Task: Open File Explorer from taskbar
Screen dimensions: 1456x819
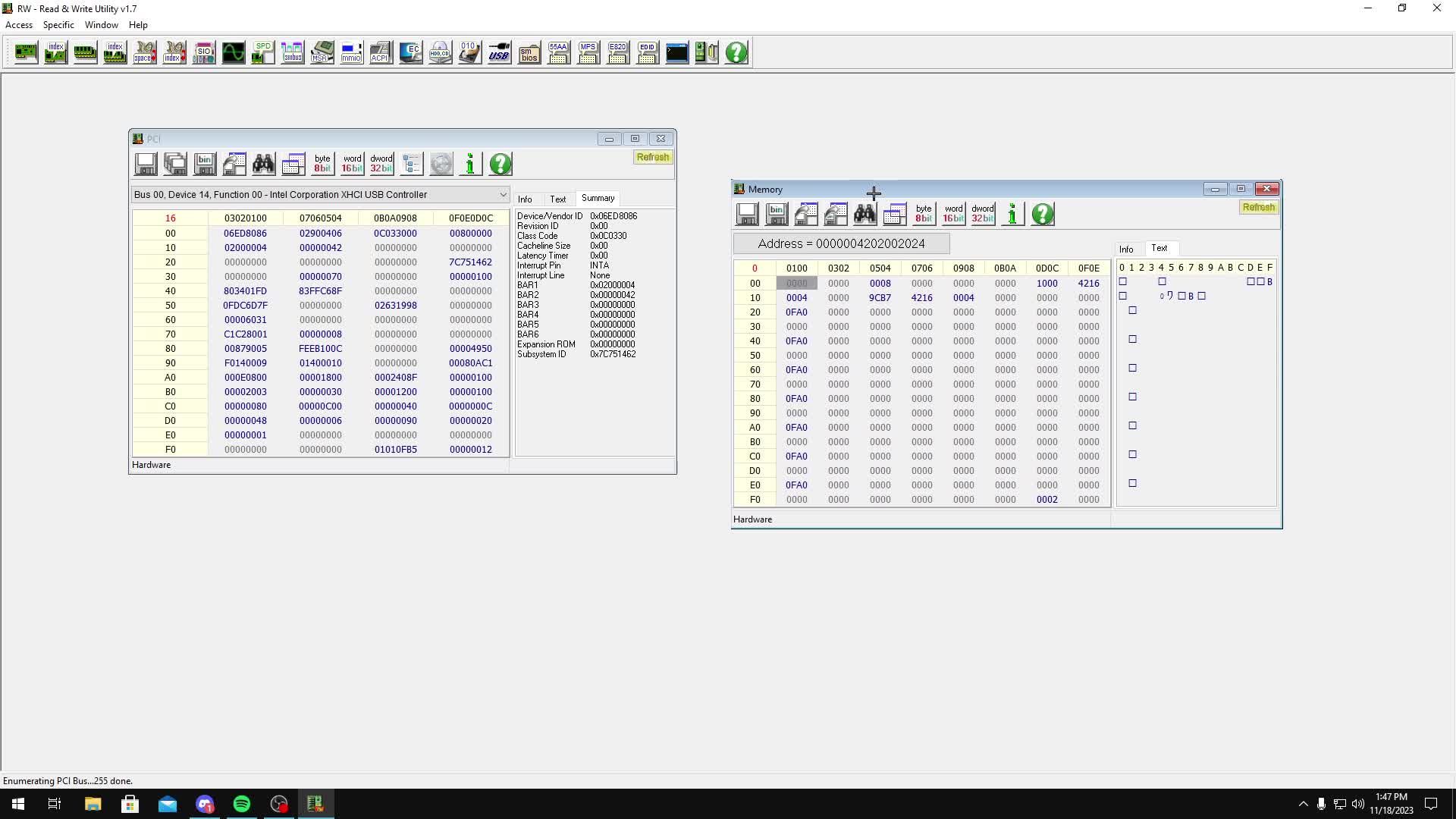Action: 93,804
